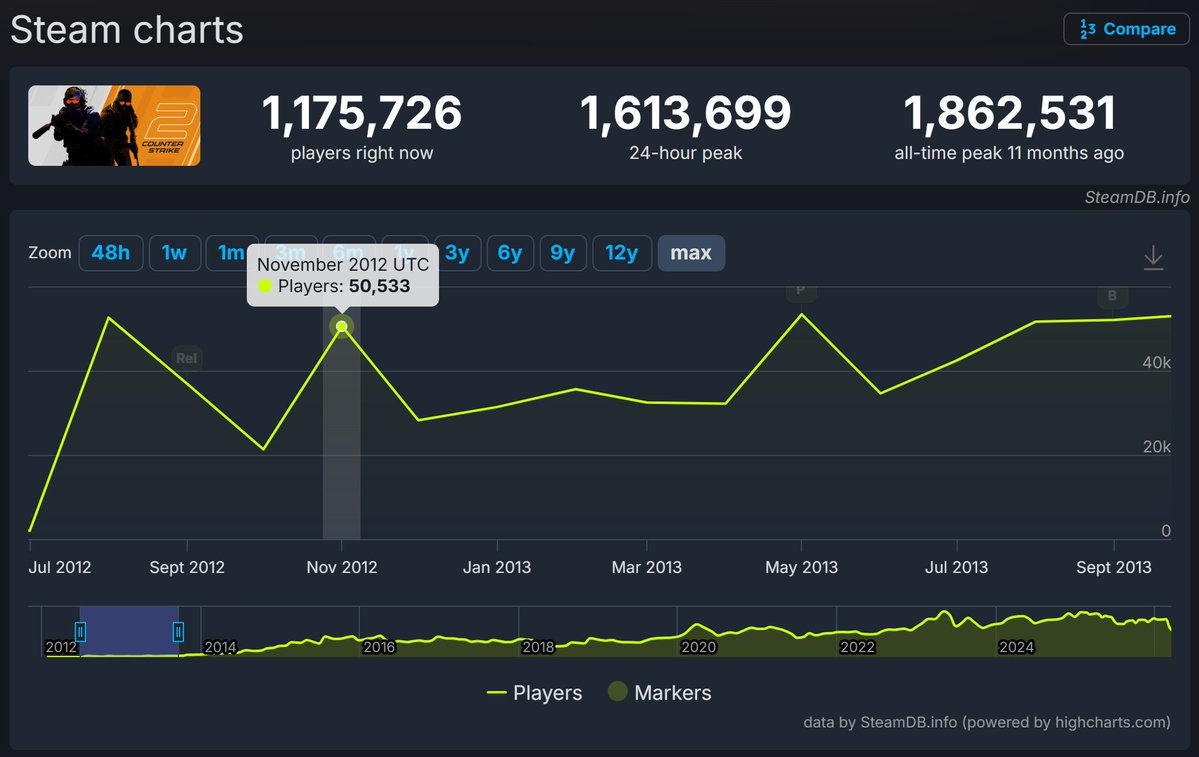1199x757 pixels.
Task: Toggle the Markers series in legend
Action: coord(660,693)
